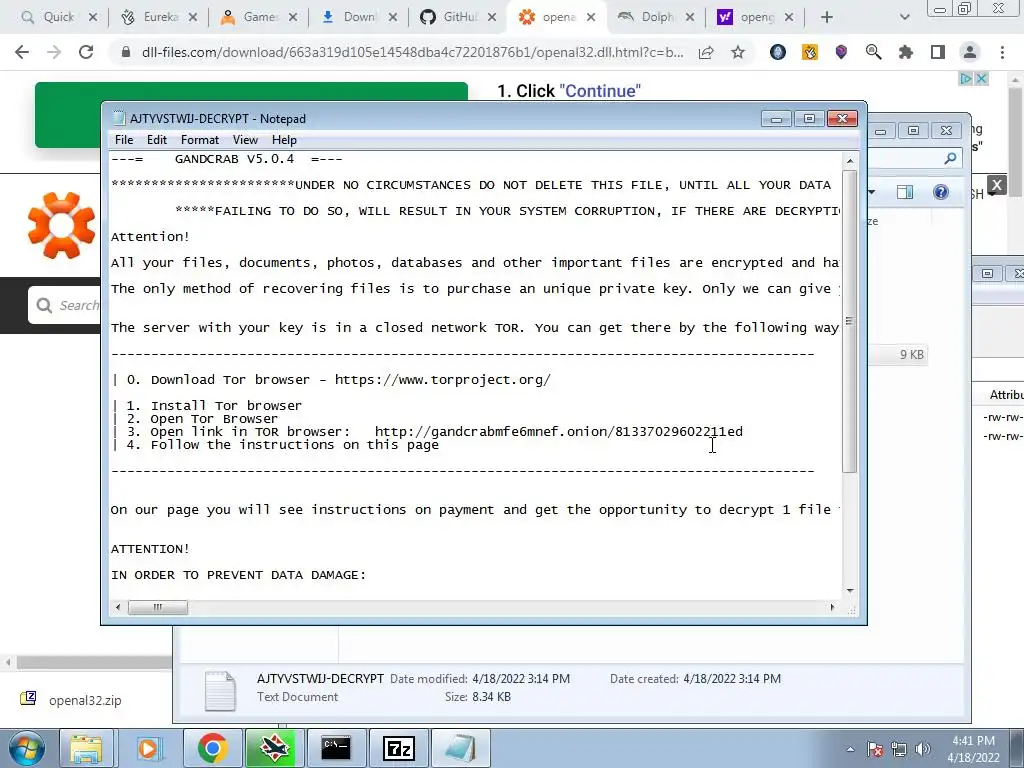The height and width of the screenshot is (768, 1024).
Task: Click Notepad vertical scrollbar thumb
Action: tap(850, 321)
